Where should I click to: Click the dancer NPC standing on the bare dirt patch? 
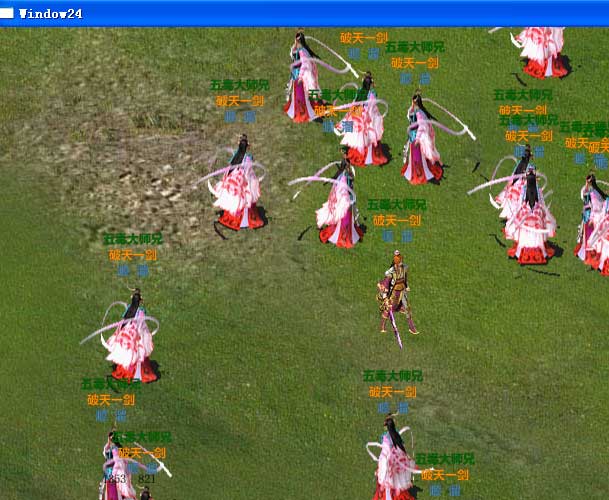click(237, 184)
